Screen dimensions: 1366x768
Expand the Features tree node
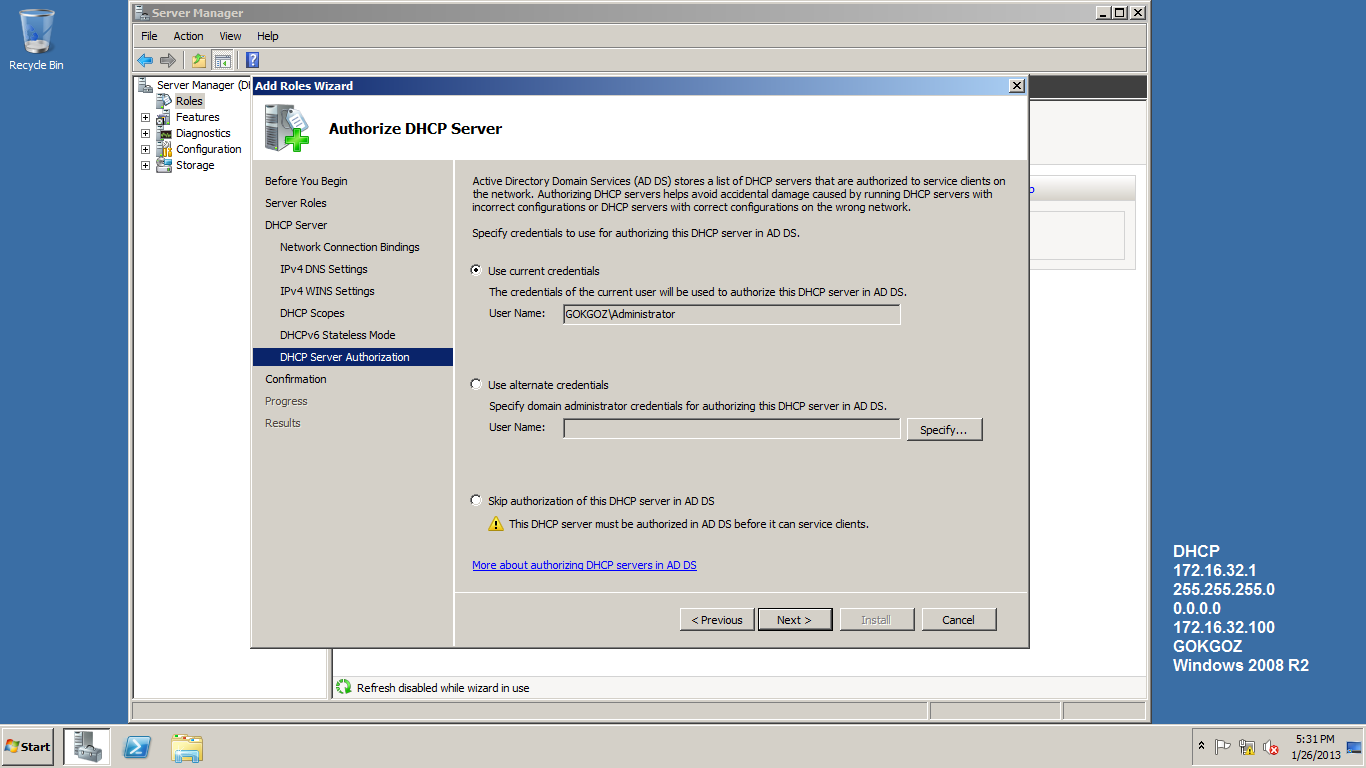(145, 117)
